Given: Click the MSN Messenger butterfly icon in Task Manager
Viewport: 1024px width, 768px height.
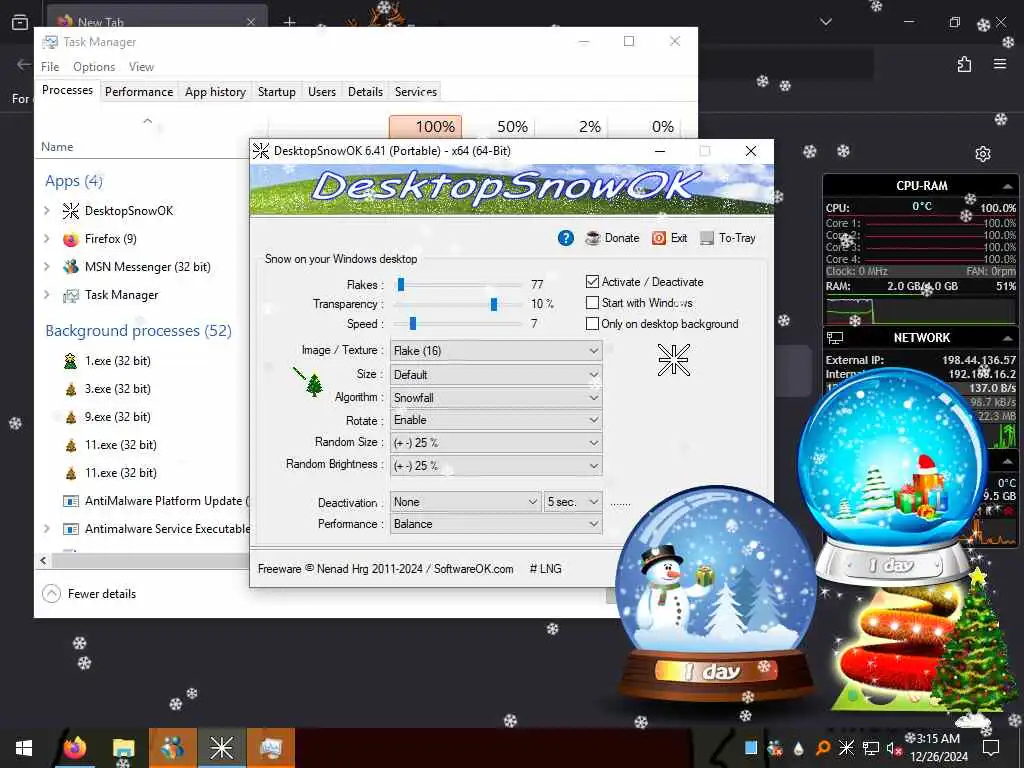Looking at the screenshot, I should click(71, 267).
